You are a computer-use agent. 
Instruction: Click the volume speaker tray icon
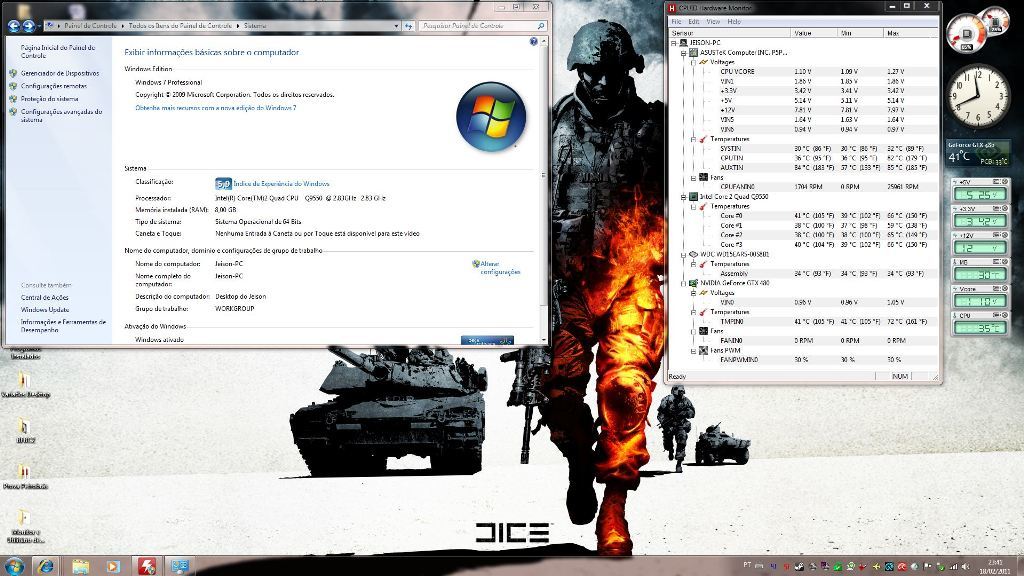coord(963,566)
